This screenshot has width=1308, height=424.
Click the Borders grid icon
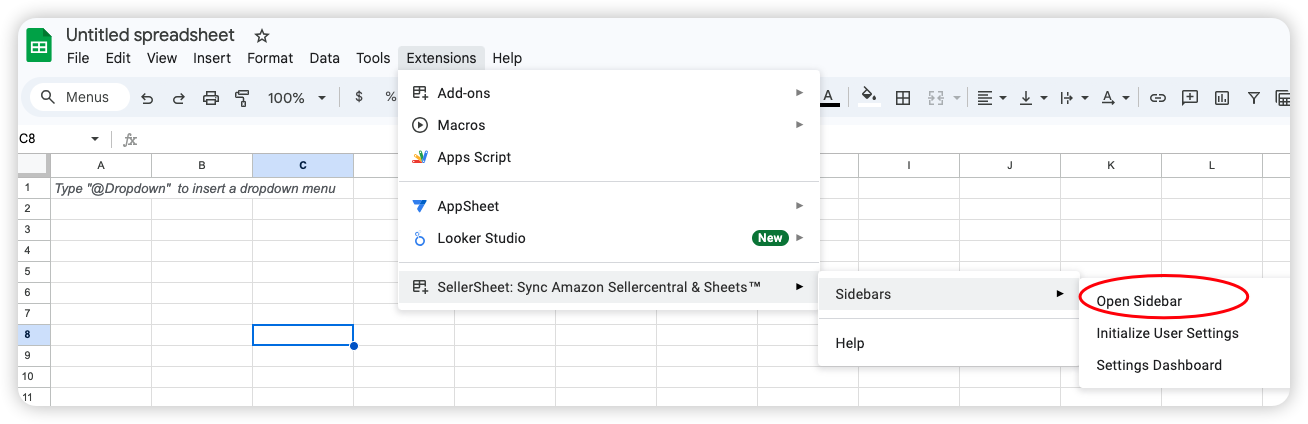pos(903,98)
